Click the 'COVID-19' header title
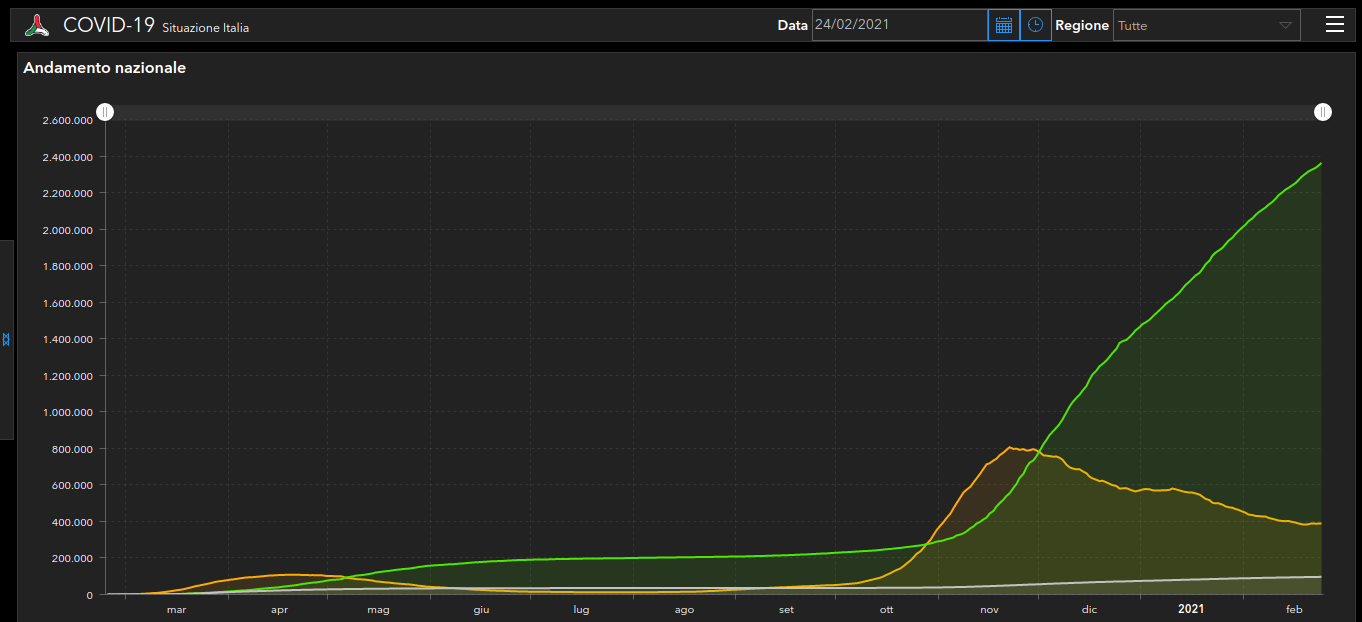The image size is (1362, 622). [x=109, y=25]
